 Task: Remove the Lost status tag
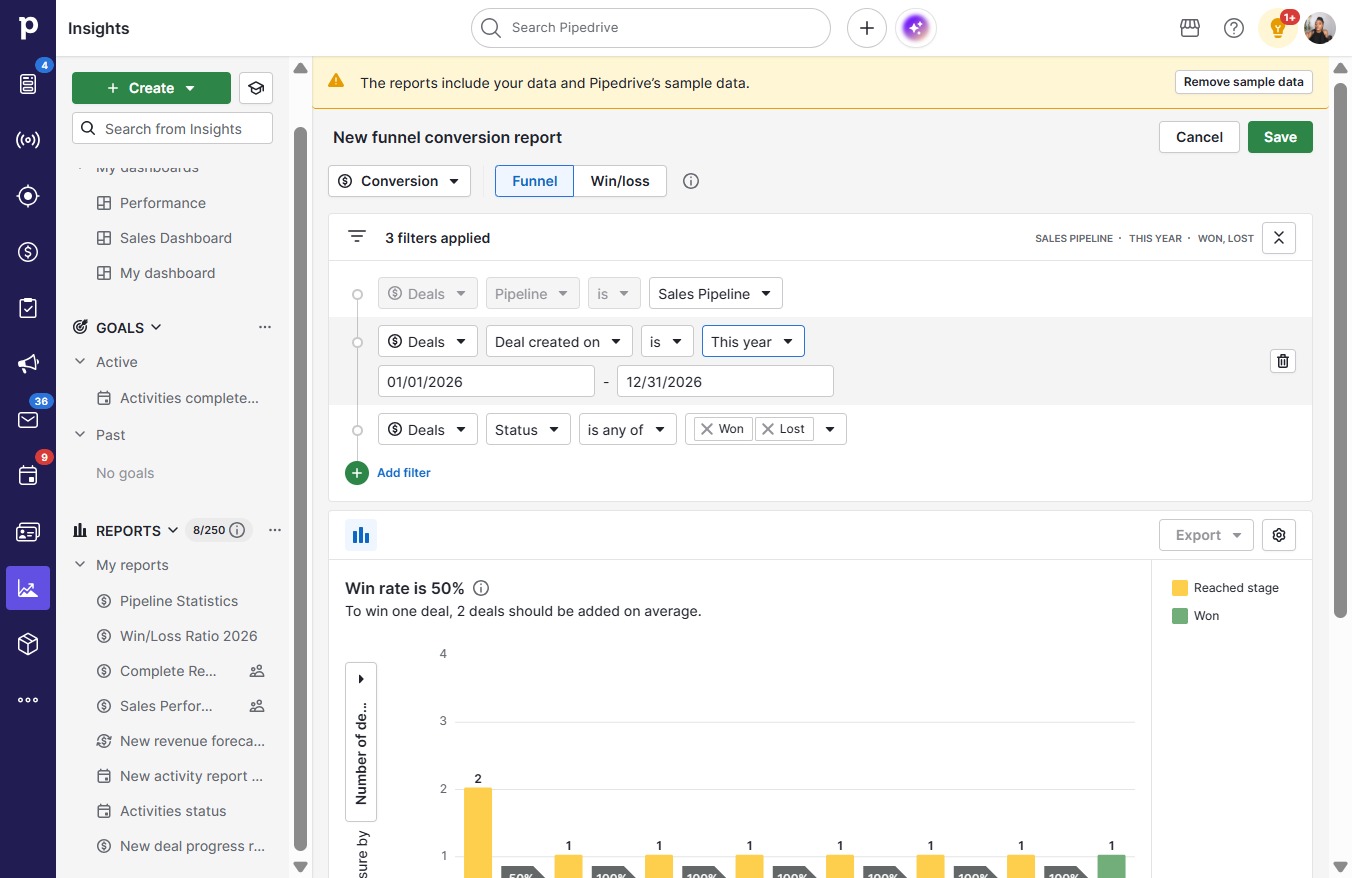coord(768,429)
